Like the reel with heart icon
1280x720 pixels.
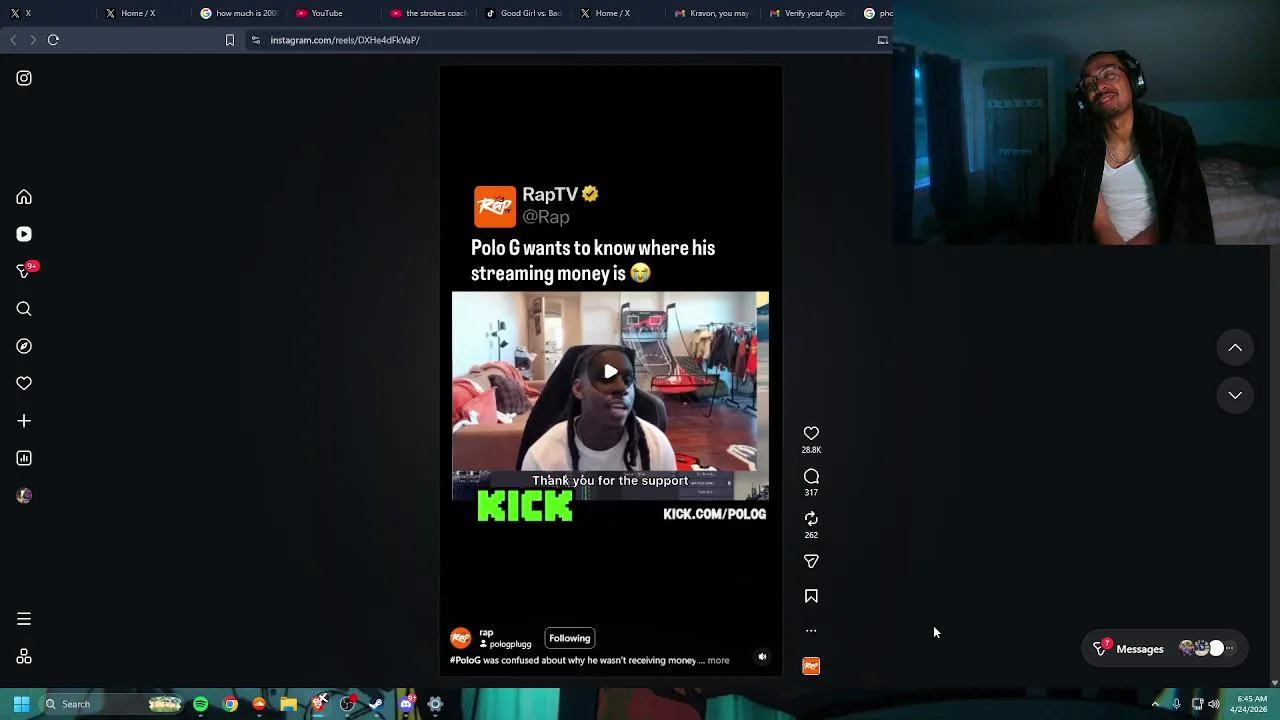(x=811, y=433)
